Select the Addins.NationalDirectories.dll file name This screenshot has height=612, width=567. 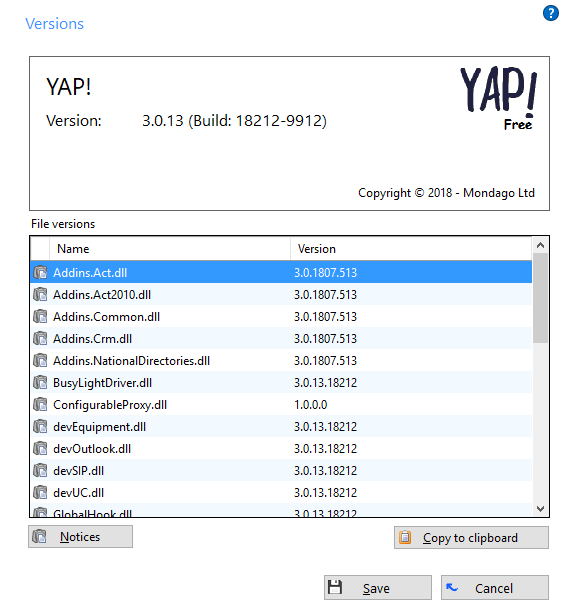tap(132, 360)
